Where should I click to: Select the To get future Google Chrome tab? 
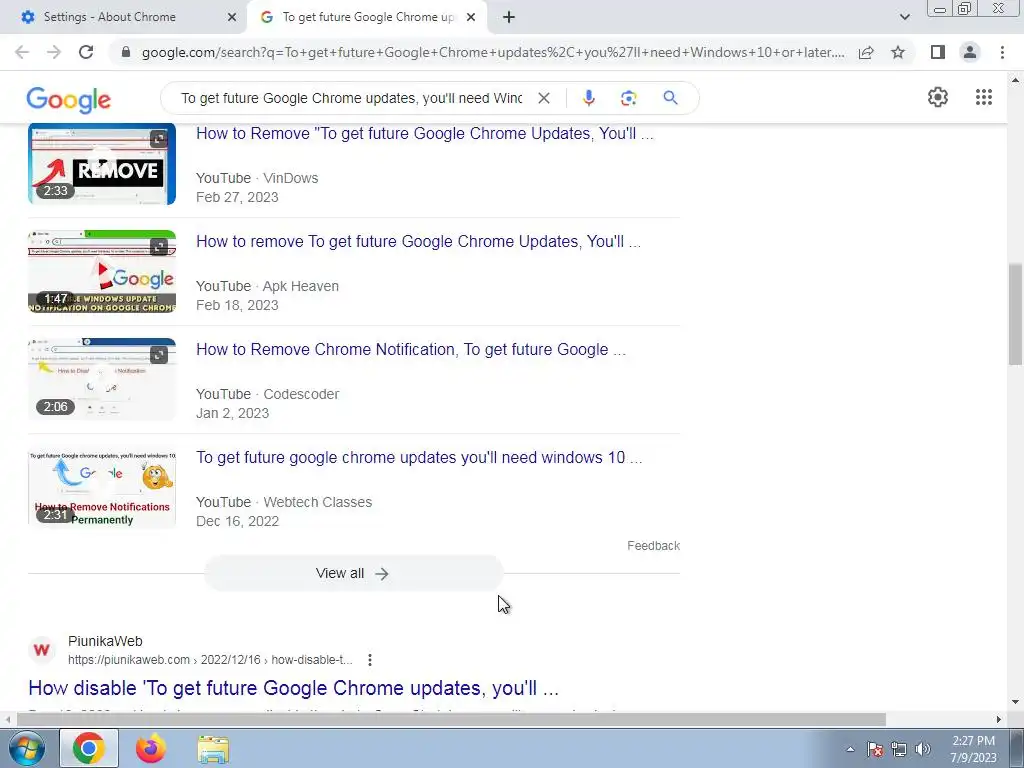pos(368,18)
